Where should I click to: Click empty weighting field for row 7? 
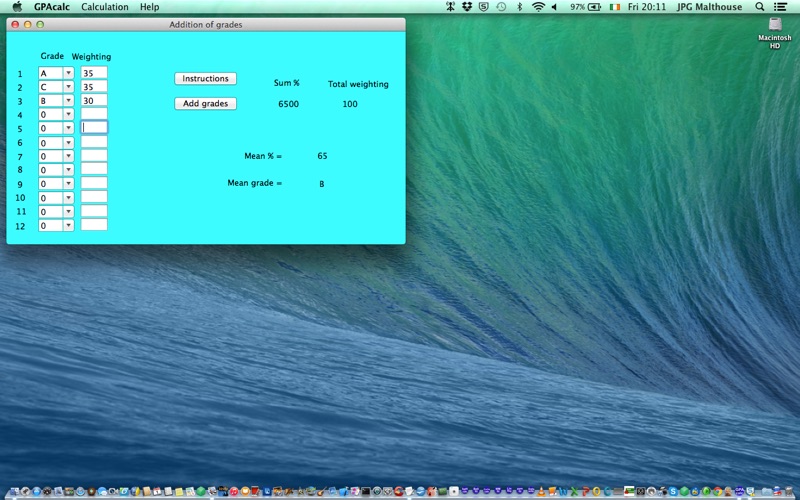[94, 156]
